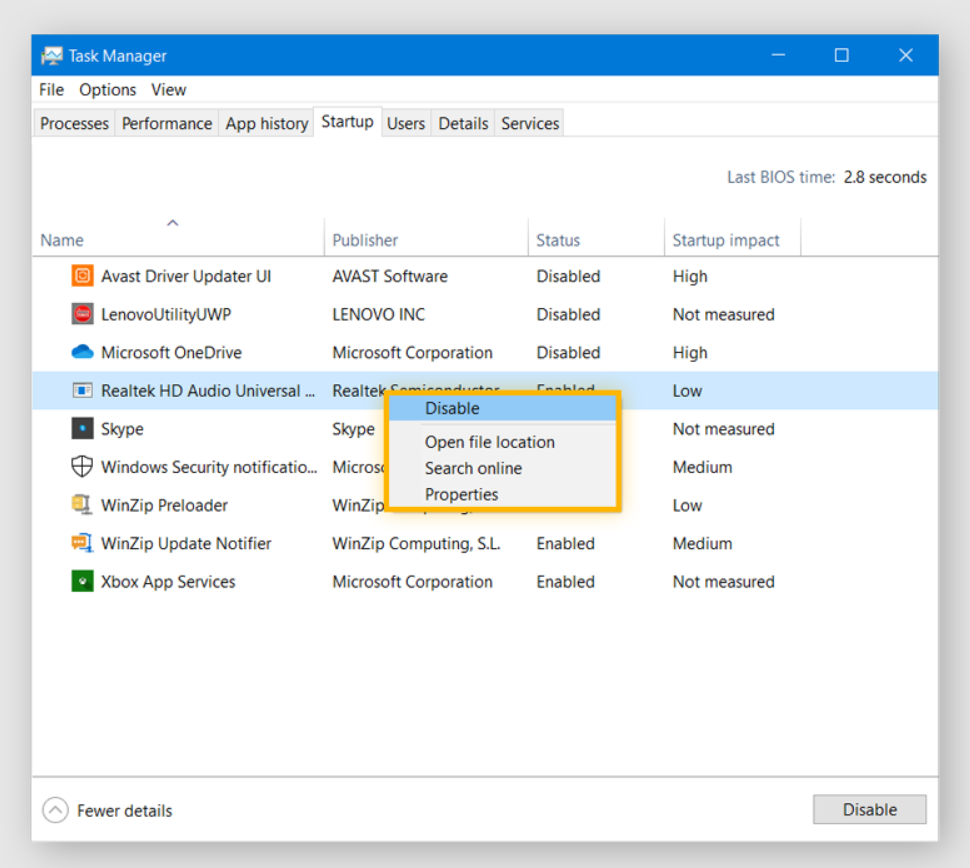Screen dimensions: 970x868
Task: Click the Disable button at bottom right
Action: coord(869,809)
